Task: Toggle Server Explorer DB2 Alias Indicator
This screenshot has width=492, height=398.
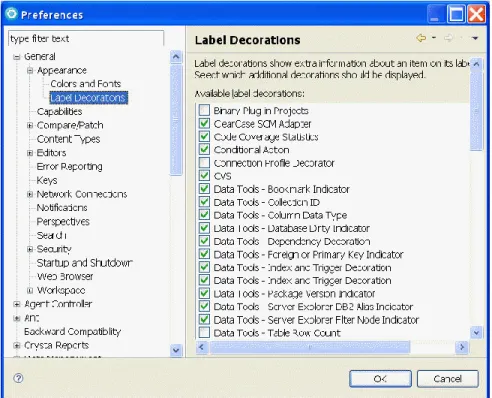Action: tap(204, 306)
